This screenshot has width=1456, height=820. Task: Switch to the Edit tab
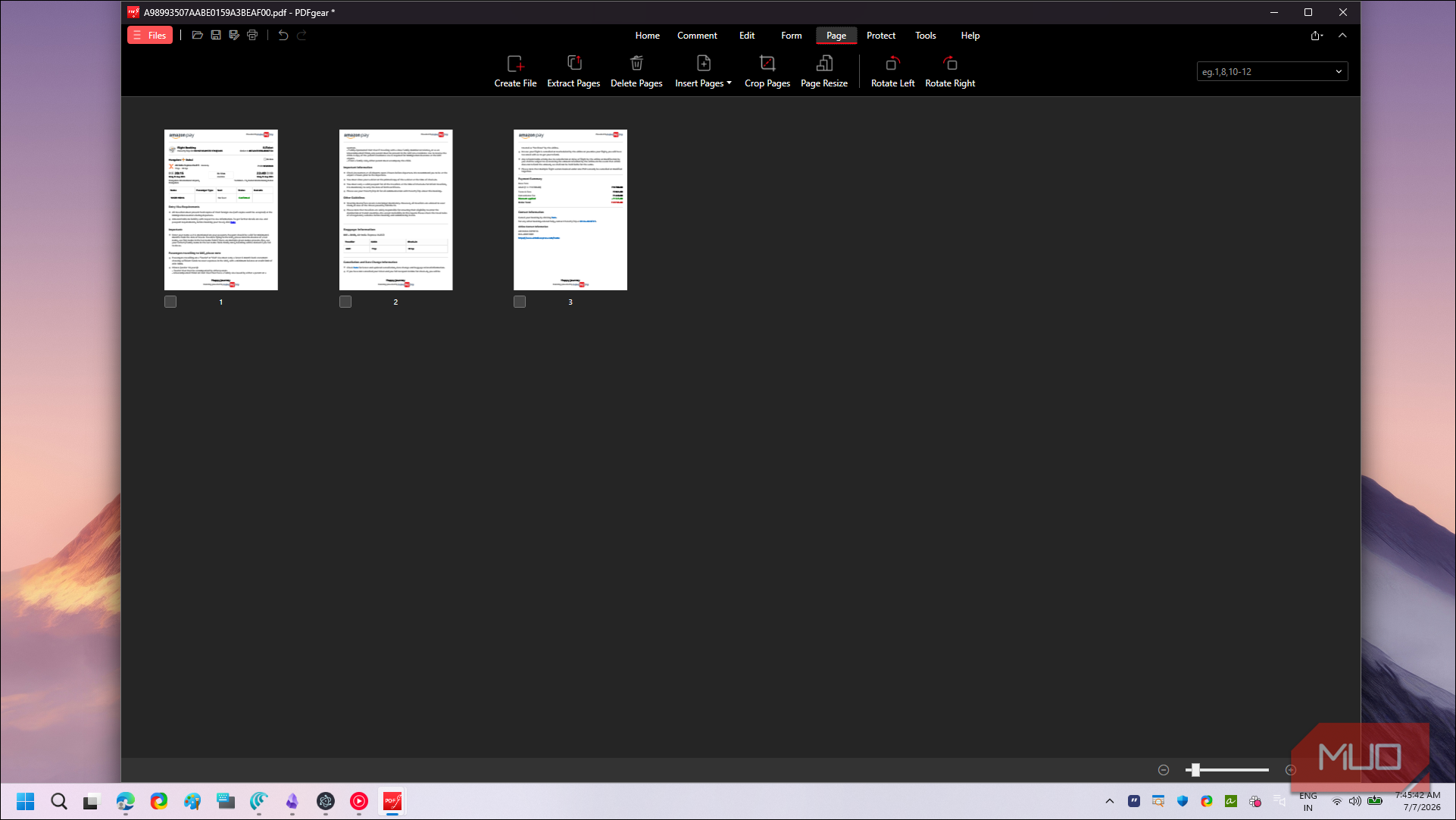tap(747, 36)
